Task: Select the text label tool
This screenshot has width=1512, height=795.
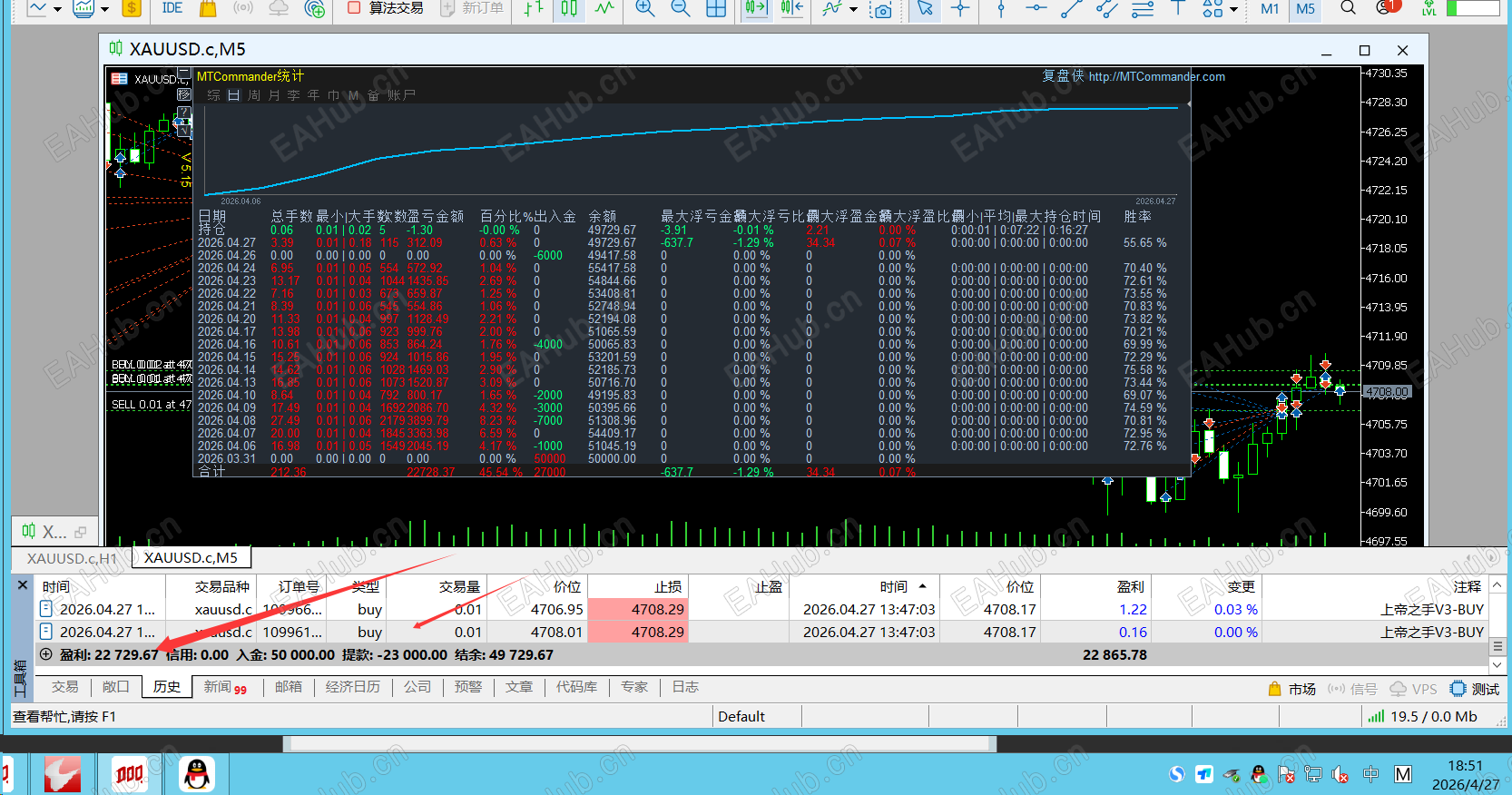Action: (x=1178, y=7)
